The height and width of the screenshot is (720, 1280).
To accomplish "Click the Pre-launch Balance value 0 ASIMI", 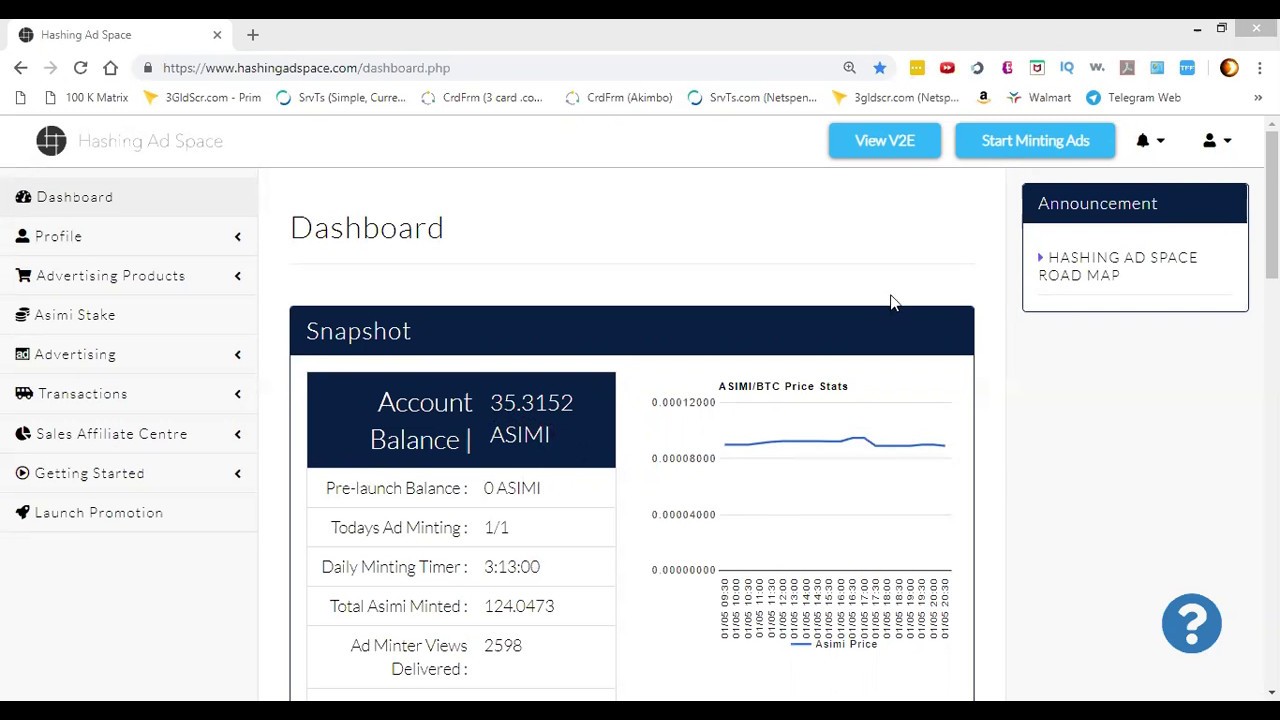I will point(512,488).
